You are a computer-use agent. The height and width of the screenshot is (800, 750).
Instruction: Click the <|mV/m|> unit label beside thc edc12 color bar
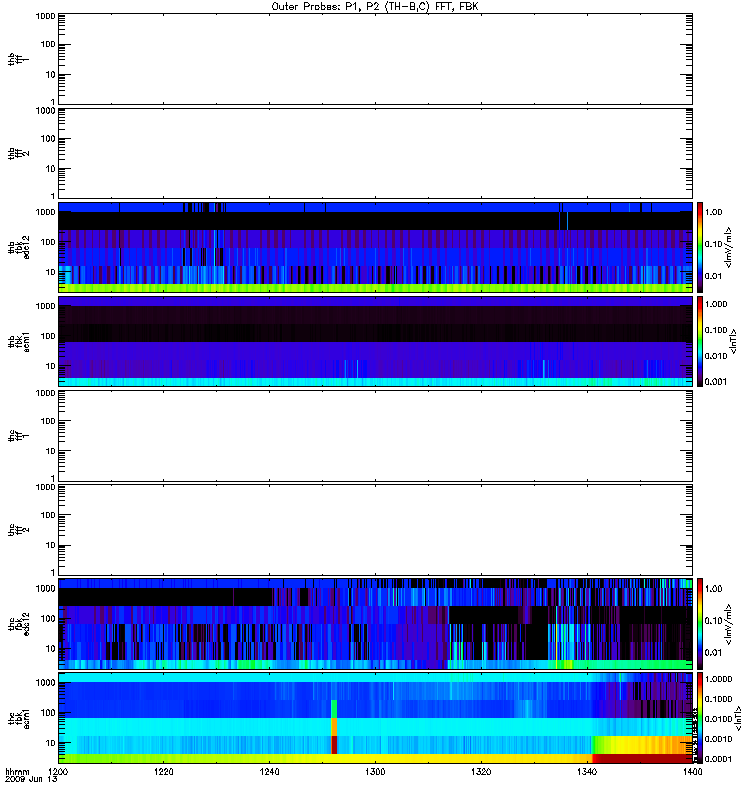coord(729,624)
